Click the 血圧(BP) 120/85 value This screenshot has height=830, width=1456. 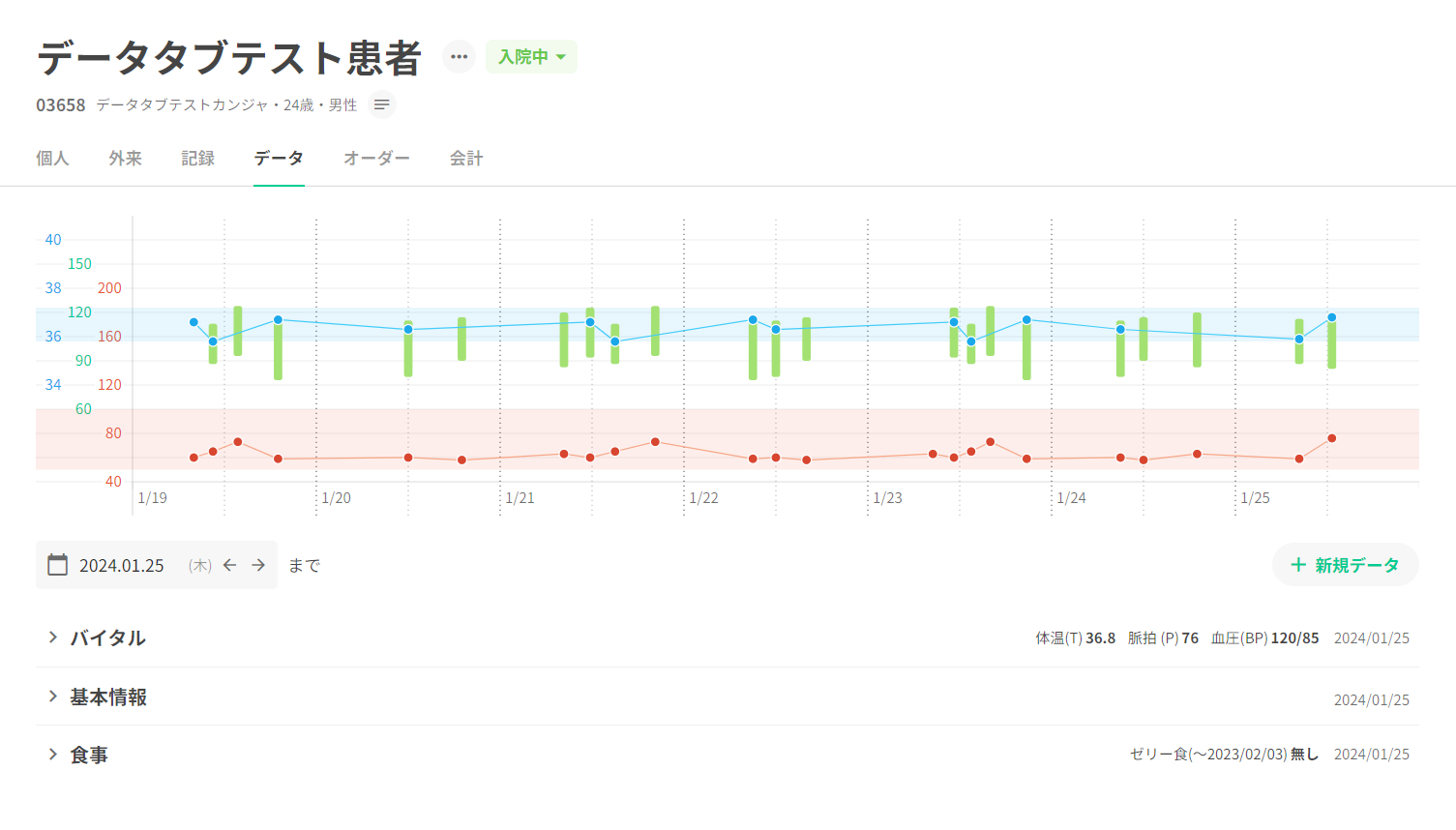1264,638
